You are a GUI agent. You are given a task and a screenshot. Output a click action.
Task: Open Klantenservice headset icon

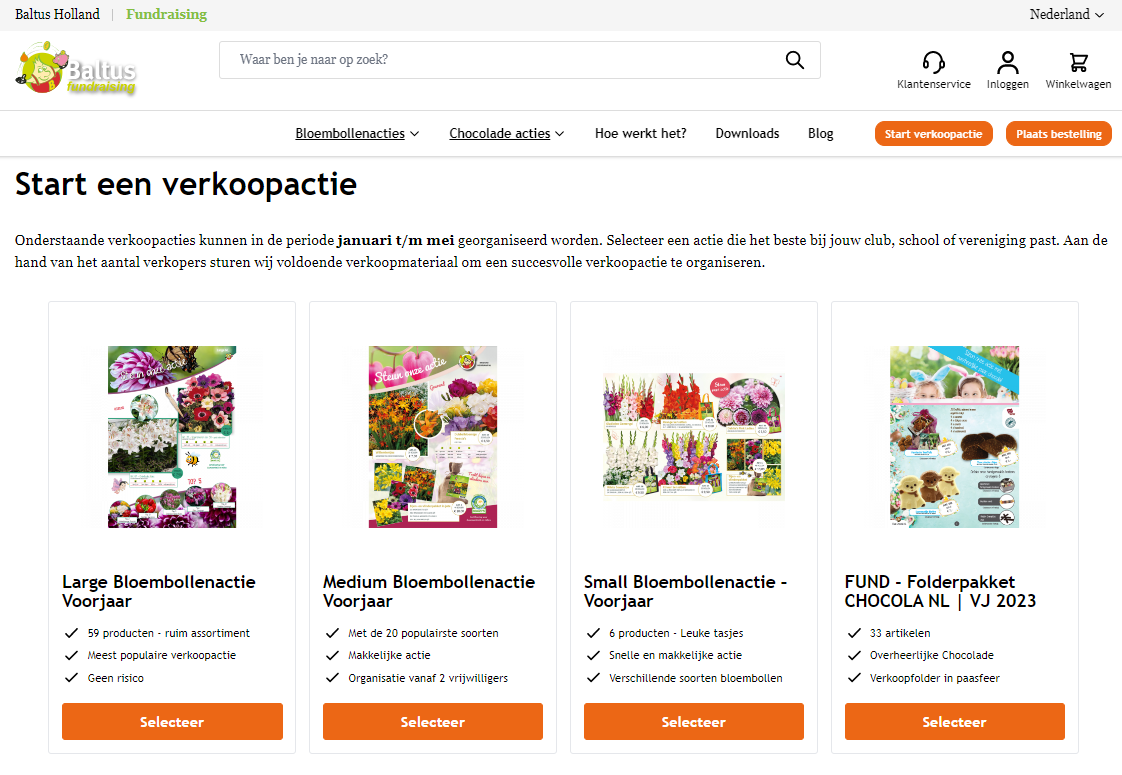click(933, 62)
